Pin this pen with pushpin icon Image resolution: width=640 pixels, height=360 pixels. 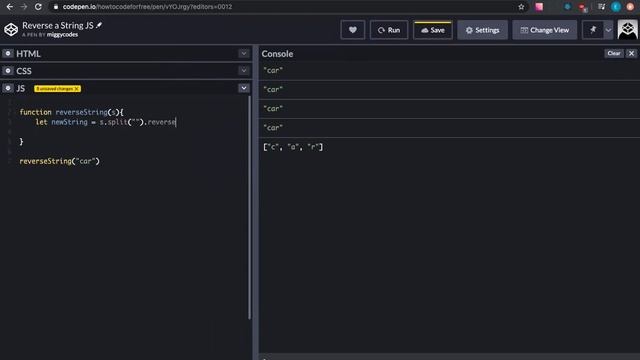593,30
